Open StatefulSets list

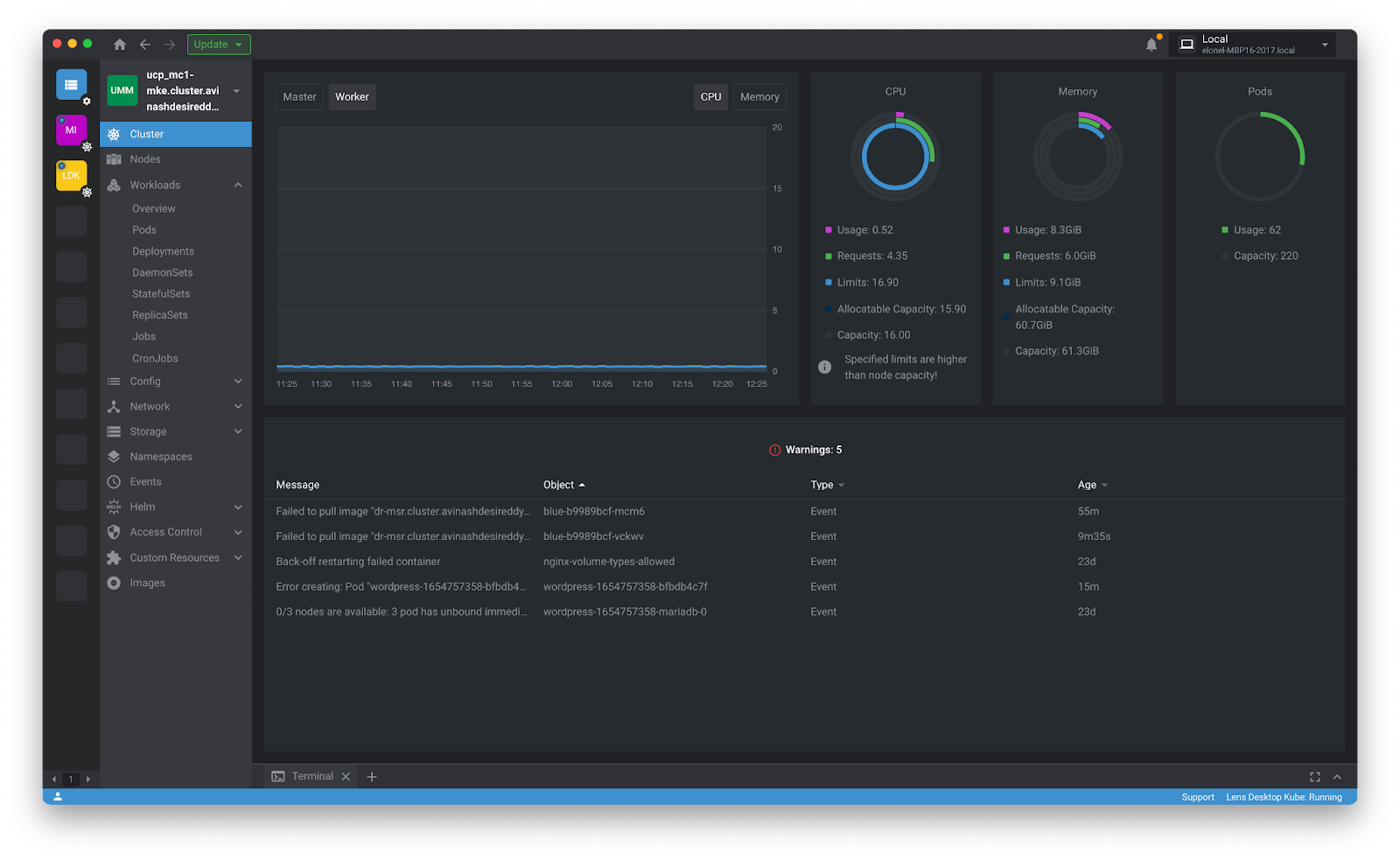[x=161, y=294]
